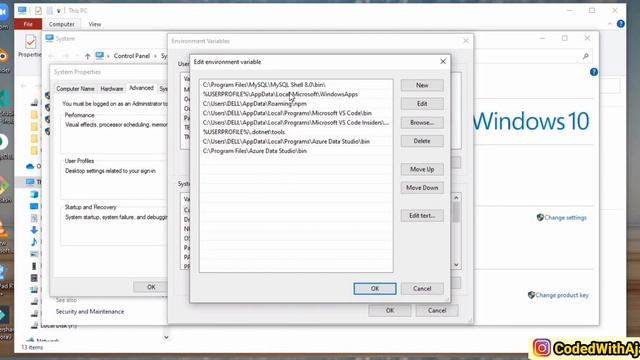Click the Browse... button
The image size is (640, 360).
[x=422, y=122]
